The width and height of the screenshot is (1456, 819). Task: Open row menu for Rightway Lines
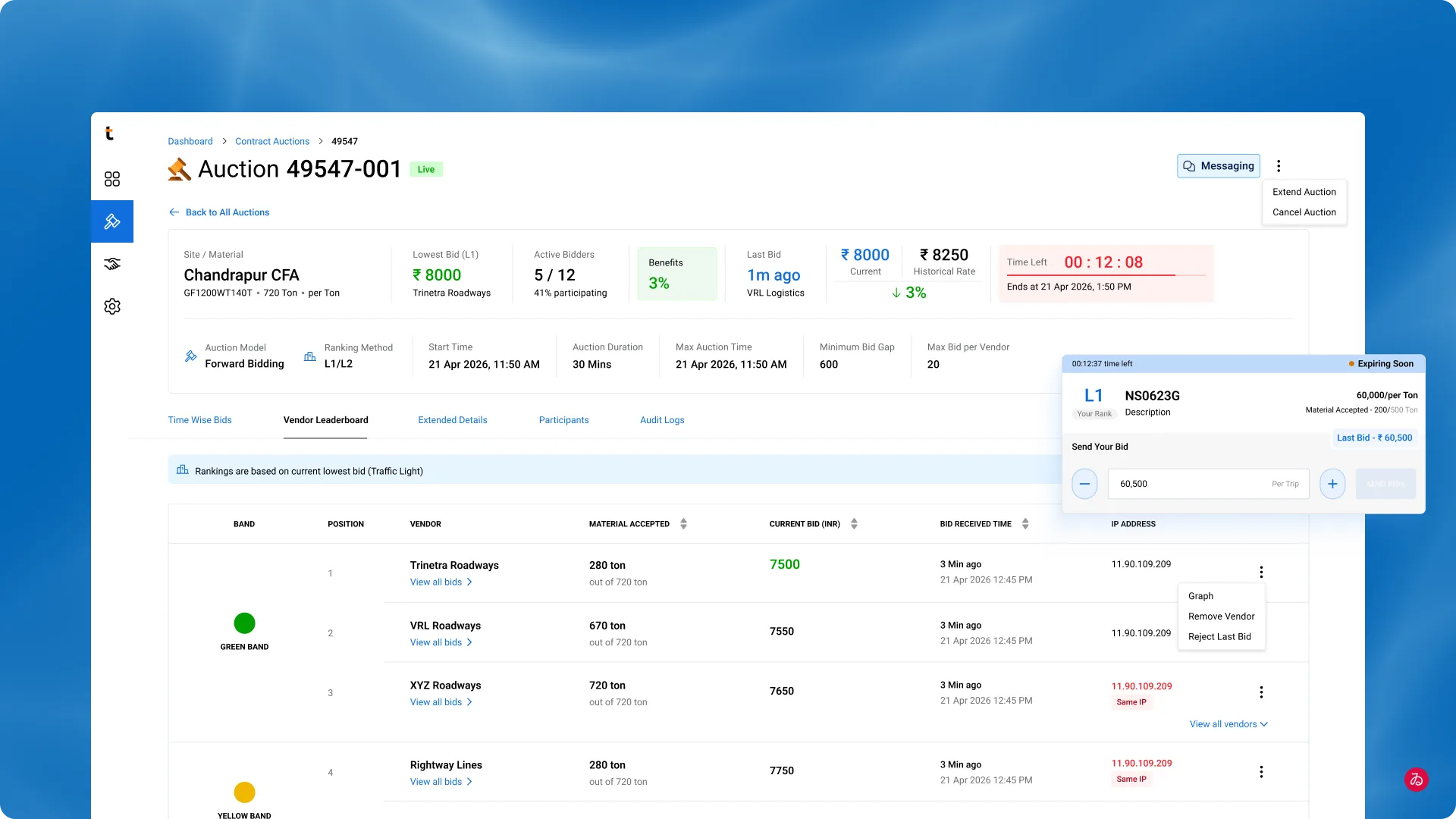pyautogui.click(x=1261, y=772)
